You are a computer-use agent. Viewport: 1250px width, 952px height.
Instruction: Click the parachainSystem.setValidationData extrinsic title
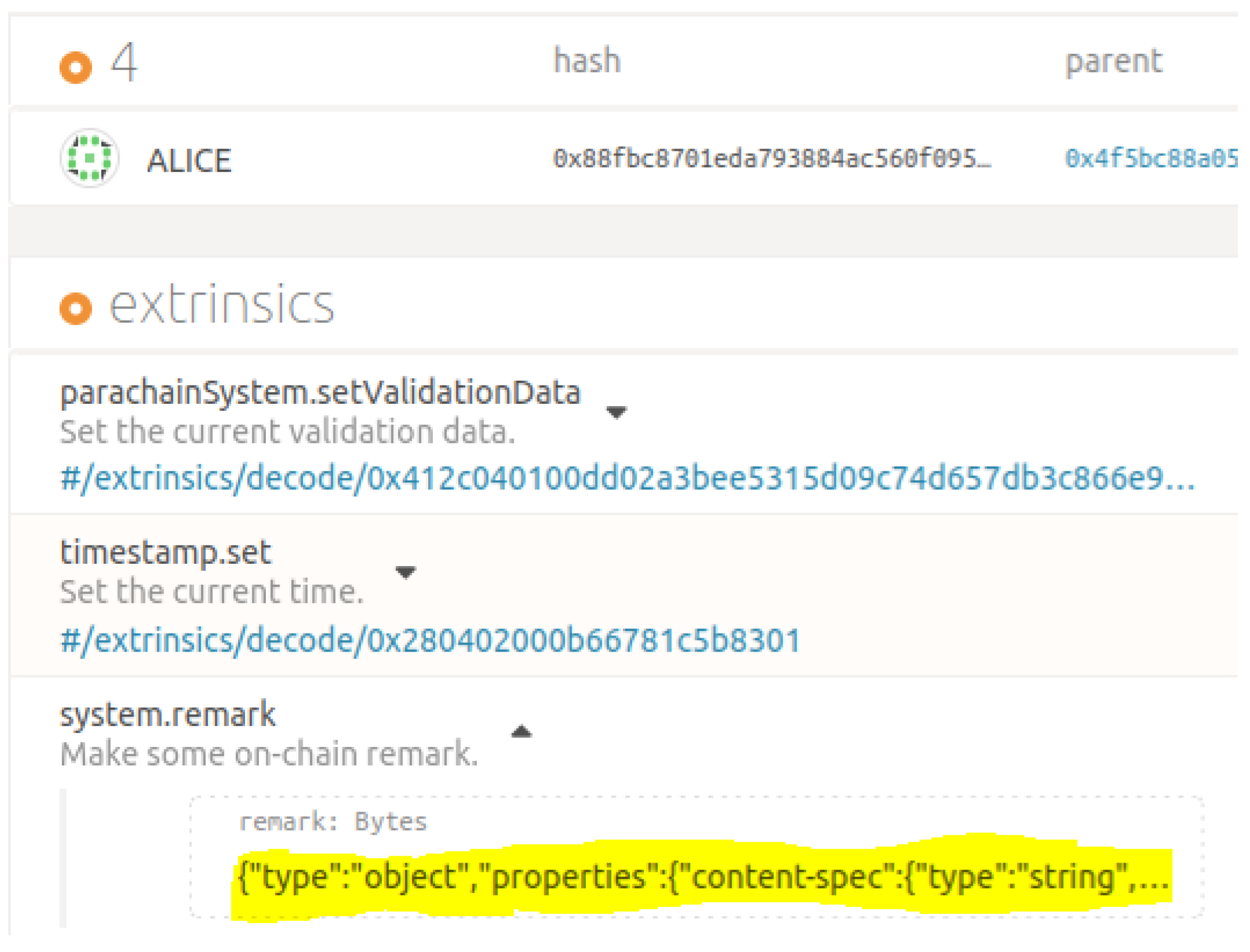tap(320, 393)
